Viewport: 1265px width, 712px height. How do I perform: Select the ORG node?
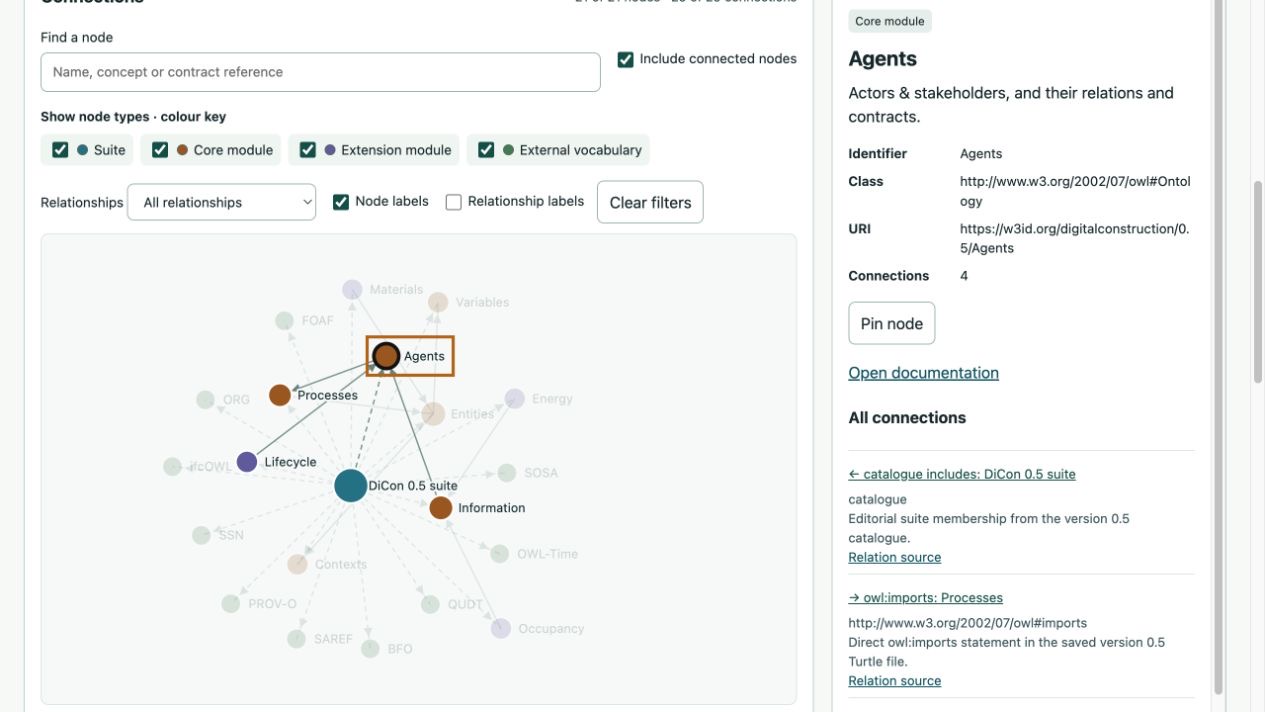pos(205,400)
